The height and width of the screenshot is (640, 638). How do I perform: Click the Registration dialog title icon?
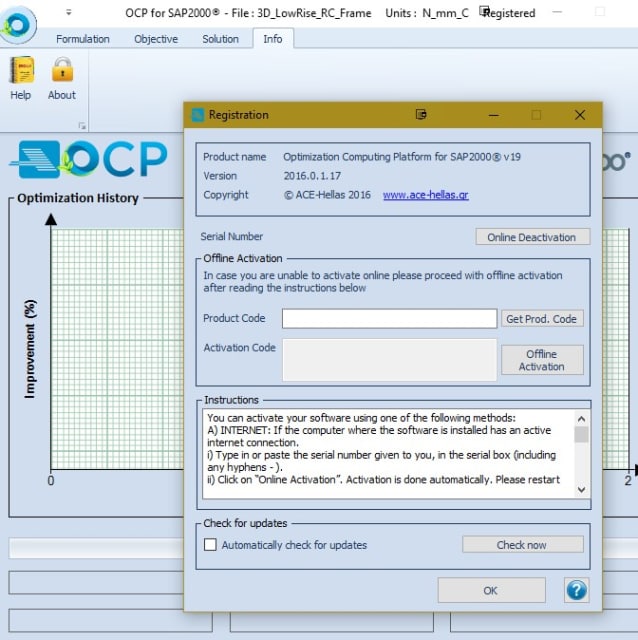(x=198, y=115)
